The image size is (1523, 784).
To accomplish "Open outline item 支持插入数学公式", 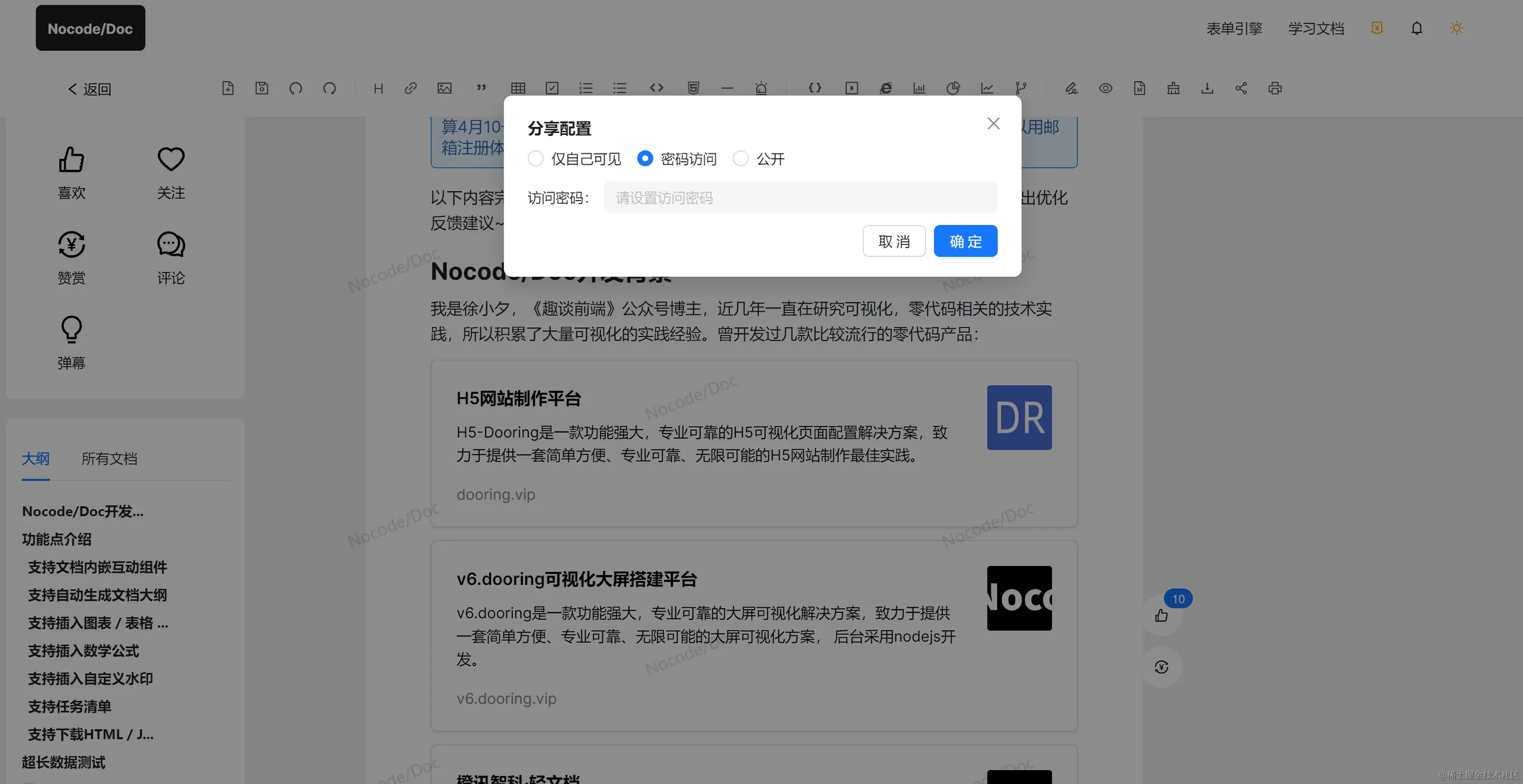I will (x=84, y=651).
